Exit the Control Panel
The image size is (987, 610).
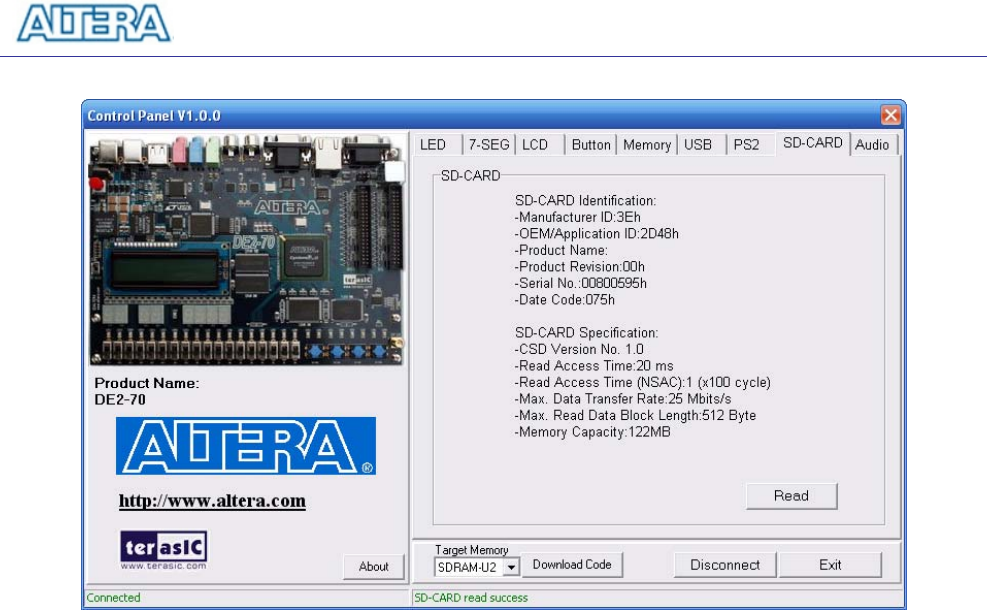coord(830,565)
